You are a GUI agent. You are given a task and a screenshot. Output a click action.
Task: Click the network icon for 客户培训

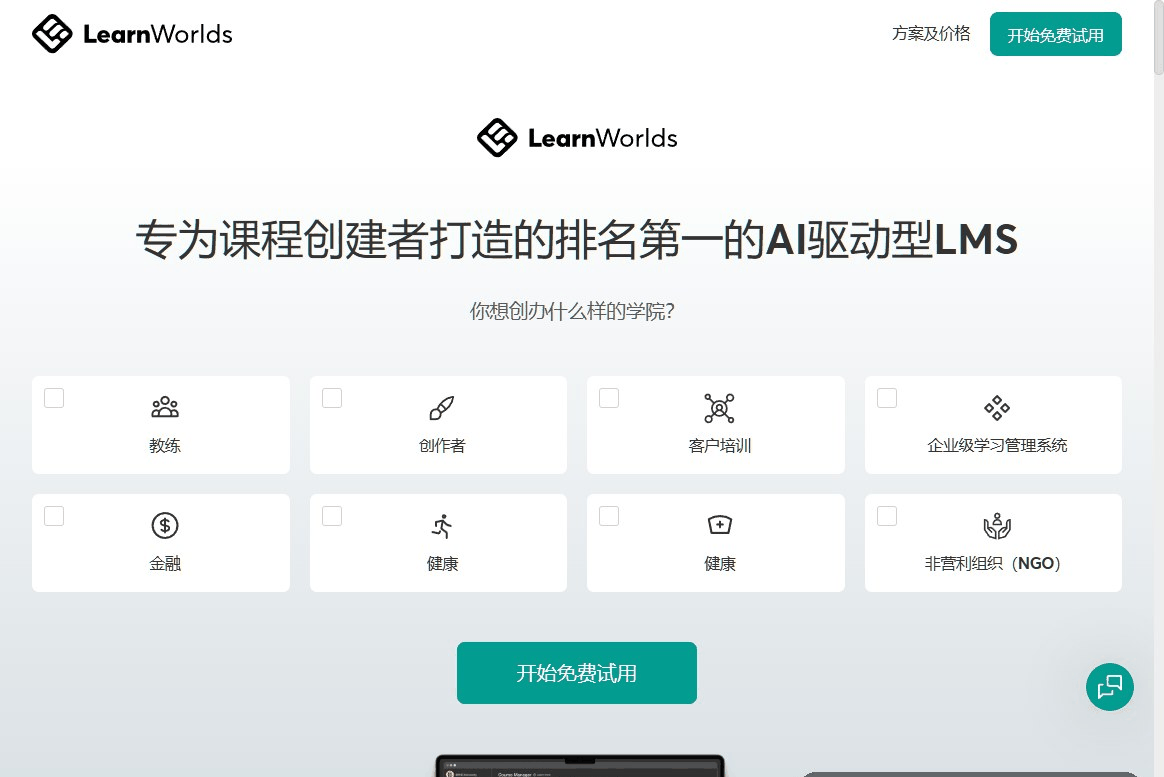point(719,407)
